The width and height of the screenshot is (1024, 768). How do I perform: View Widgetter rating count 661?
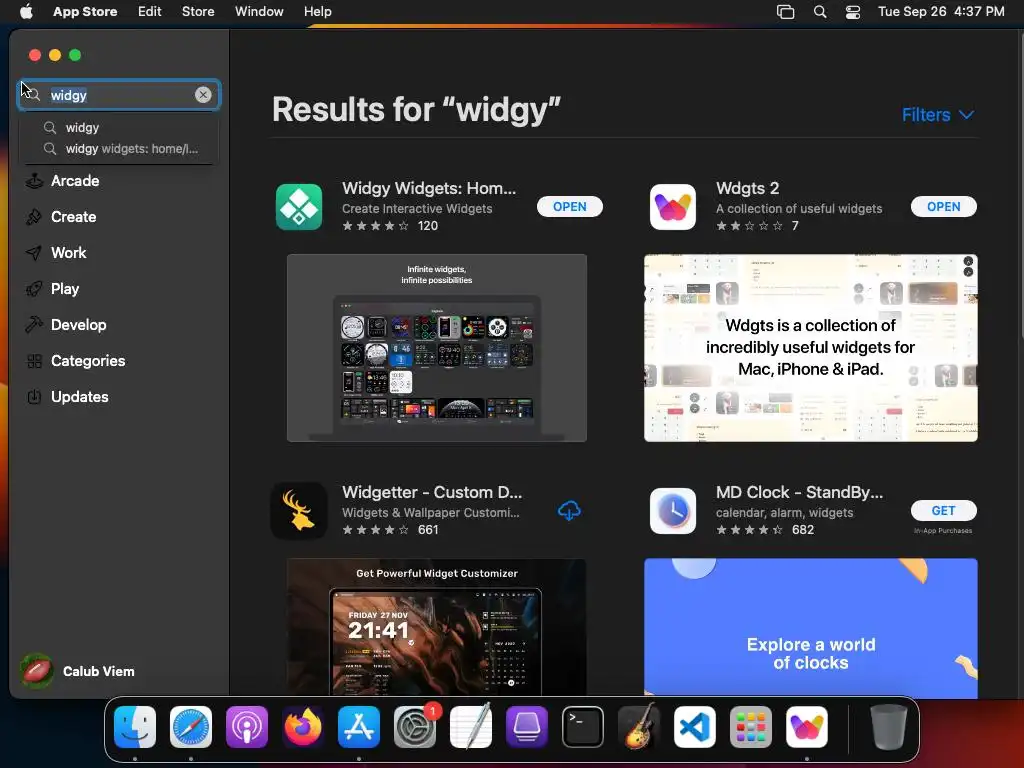(428, 530)
